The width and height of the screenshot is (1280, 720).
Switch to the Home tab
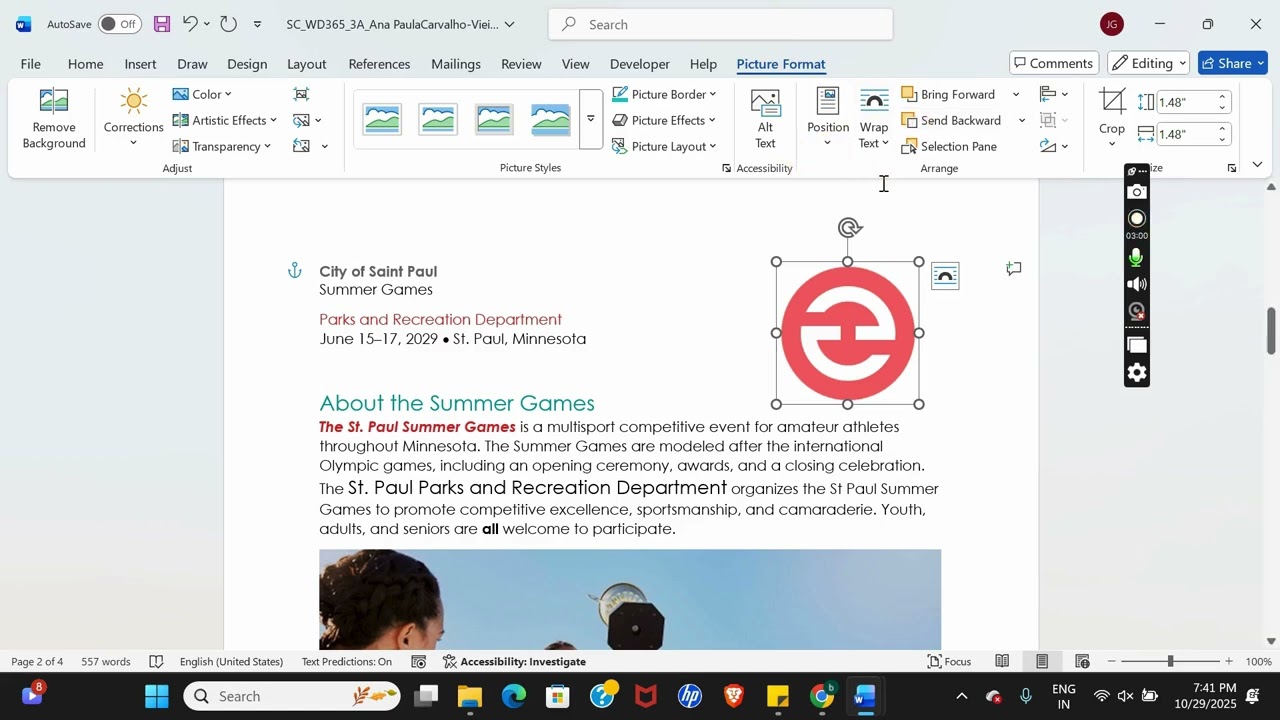tap(85, 64)
